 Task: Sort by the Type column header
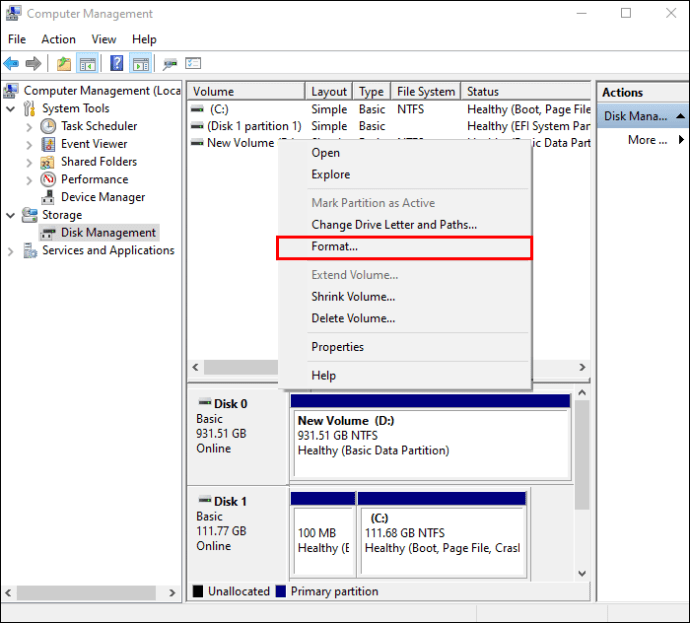371,92
